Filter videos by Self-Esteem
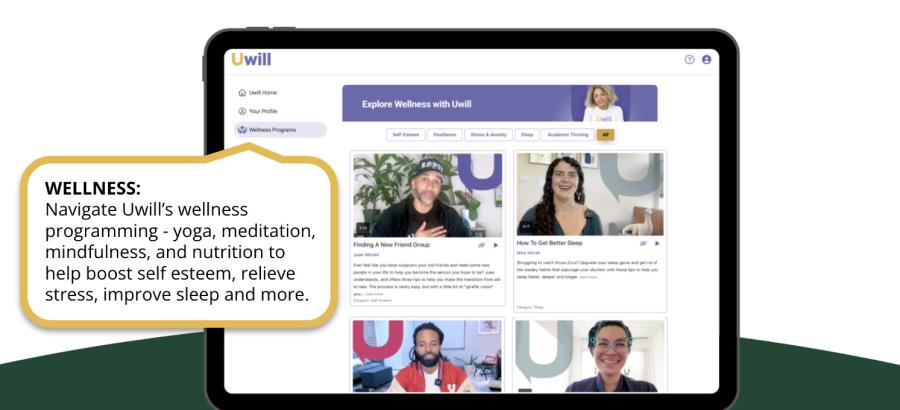This screenshot has height=410, width=900. (x=406, y=134)
